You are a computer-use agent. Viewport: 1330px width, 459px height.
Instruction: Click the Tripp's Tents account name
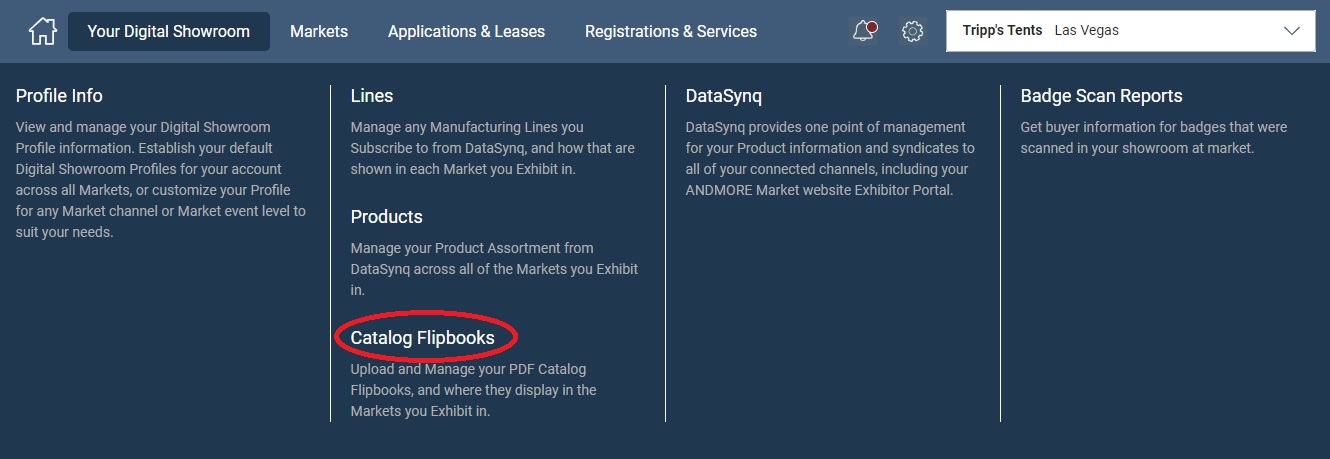pos(1000,31)
